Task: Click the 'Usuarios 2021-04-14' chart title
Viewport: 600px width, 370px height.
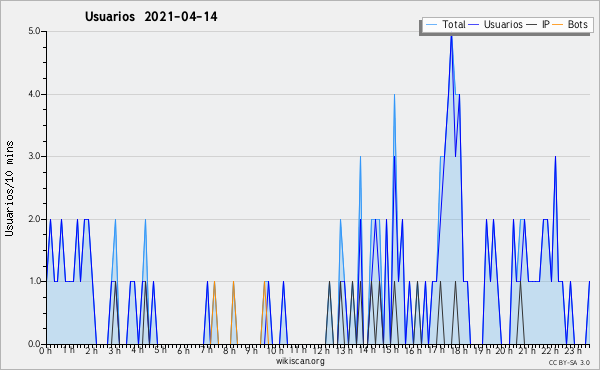Action: click(151, 17)
